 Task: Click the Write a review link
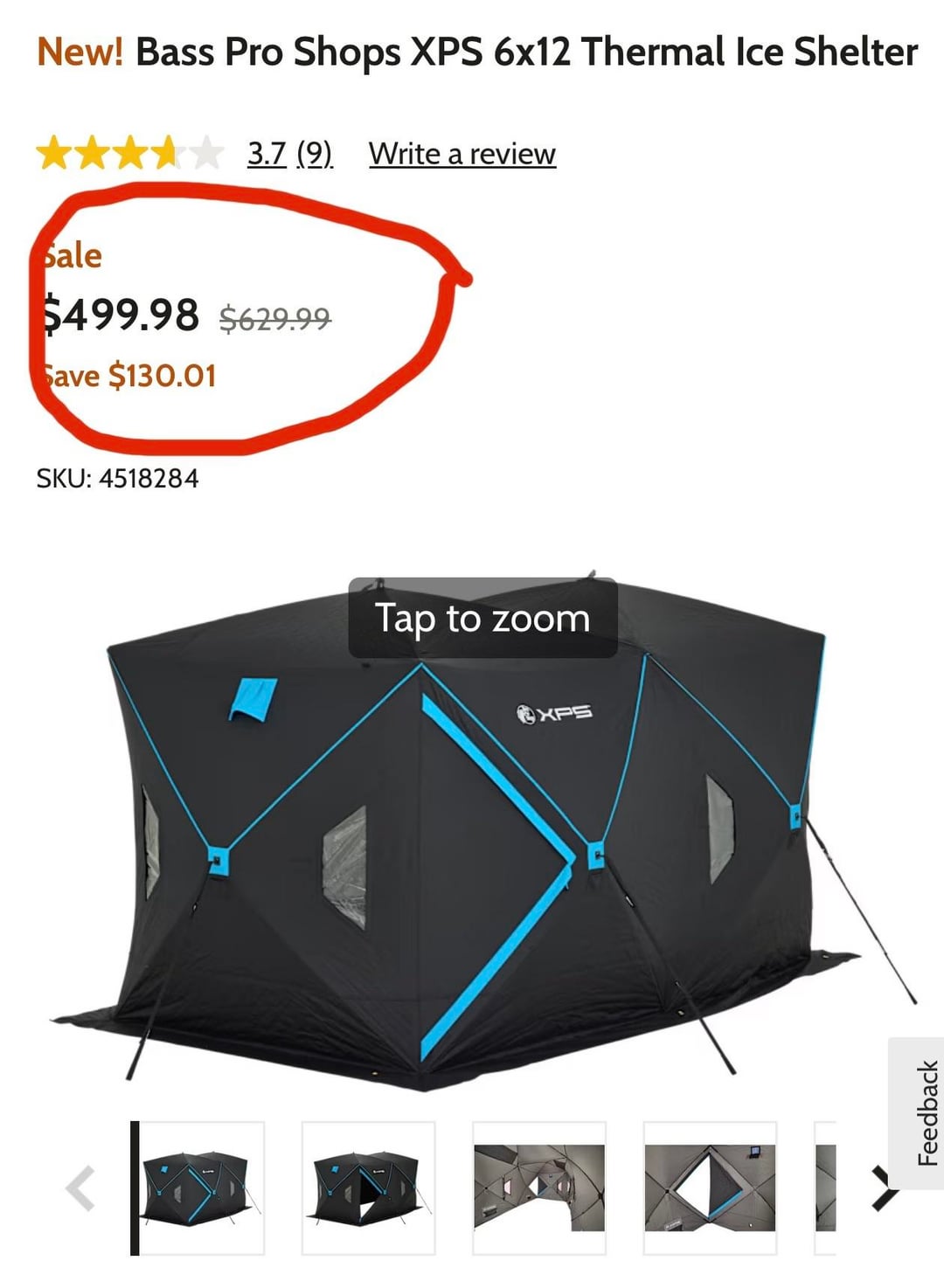462,154
